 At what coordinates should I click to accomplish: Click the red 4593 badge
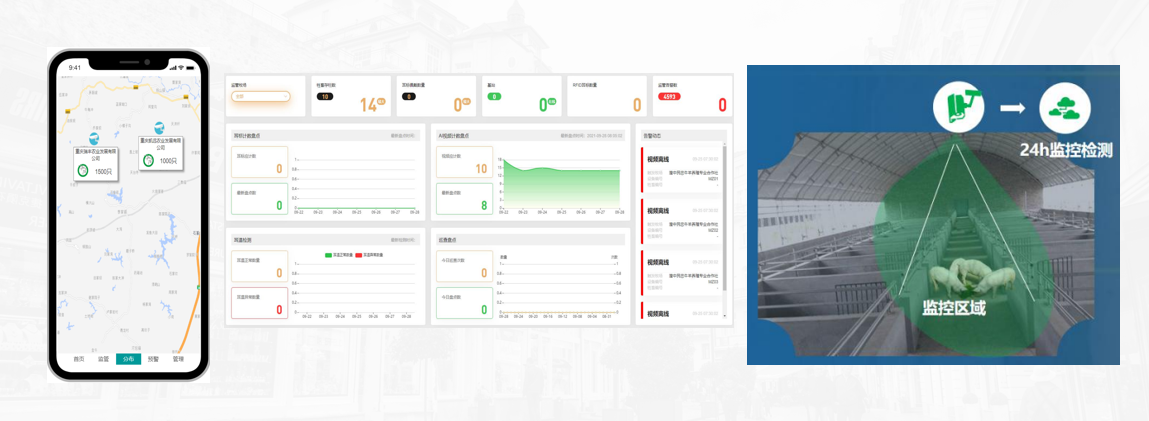tap(668, 97)
